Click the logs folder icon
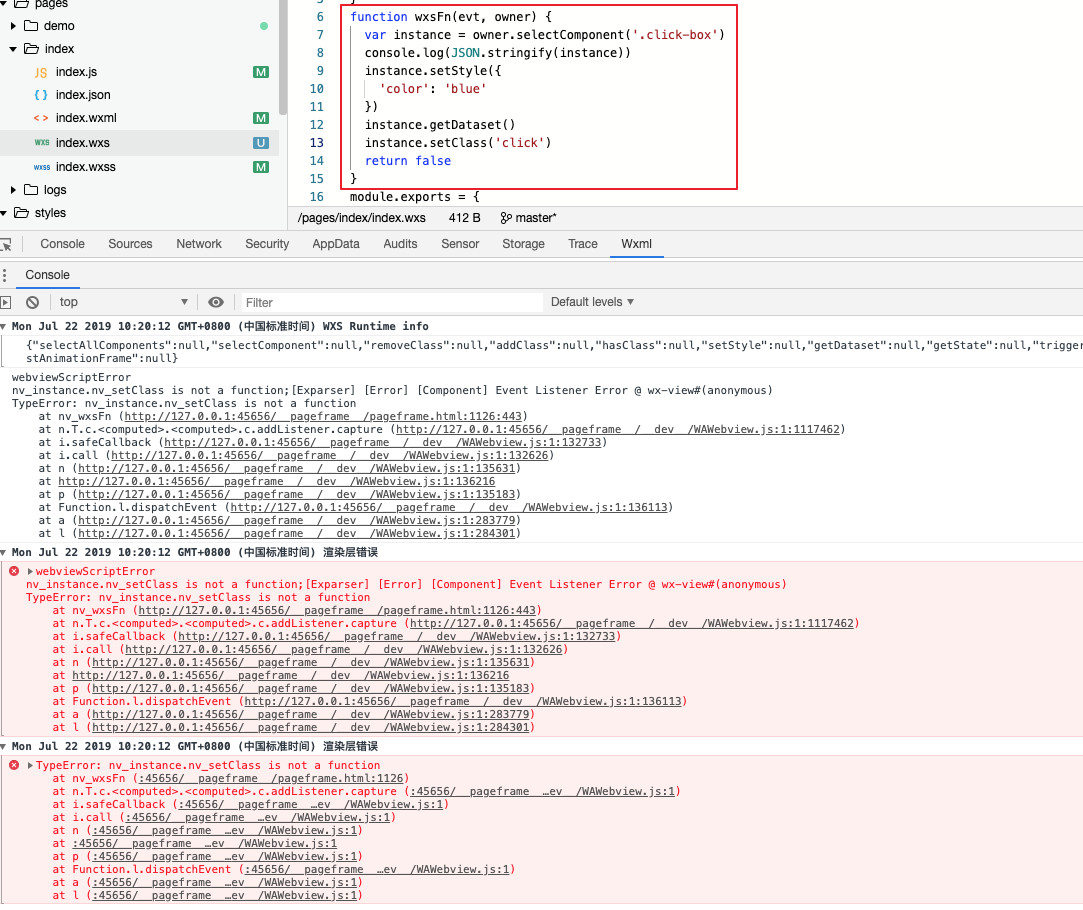 [31, 189]
